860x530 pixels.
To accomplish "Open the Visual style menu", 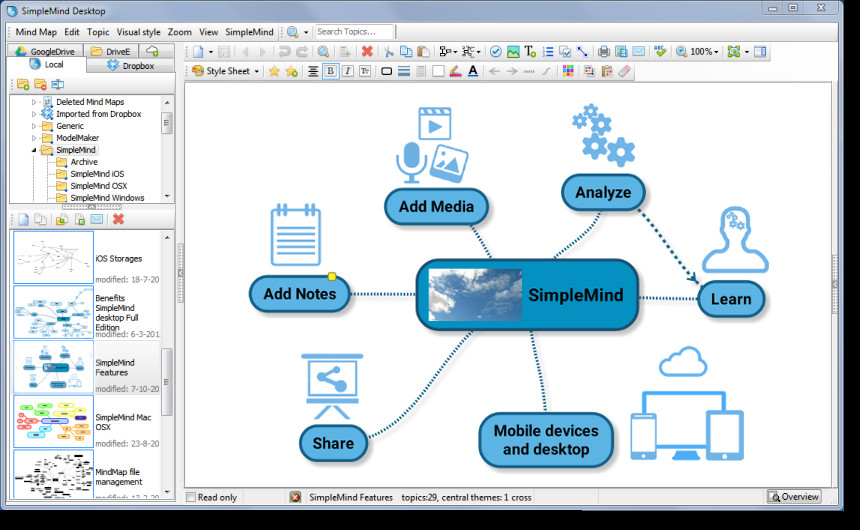I will coord(139,32).
